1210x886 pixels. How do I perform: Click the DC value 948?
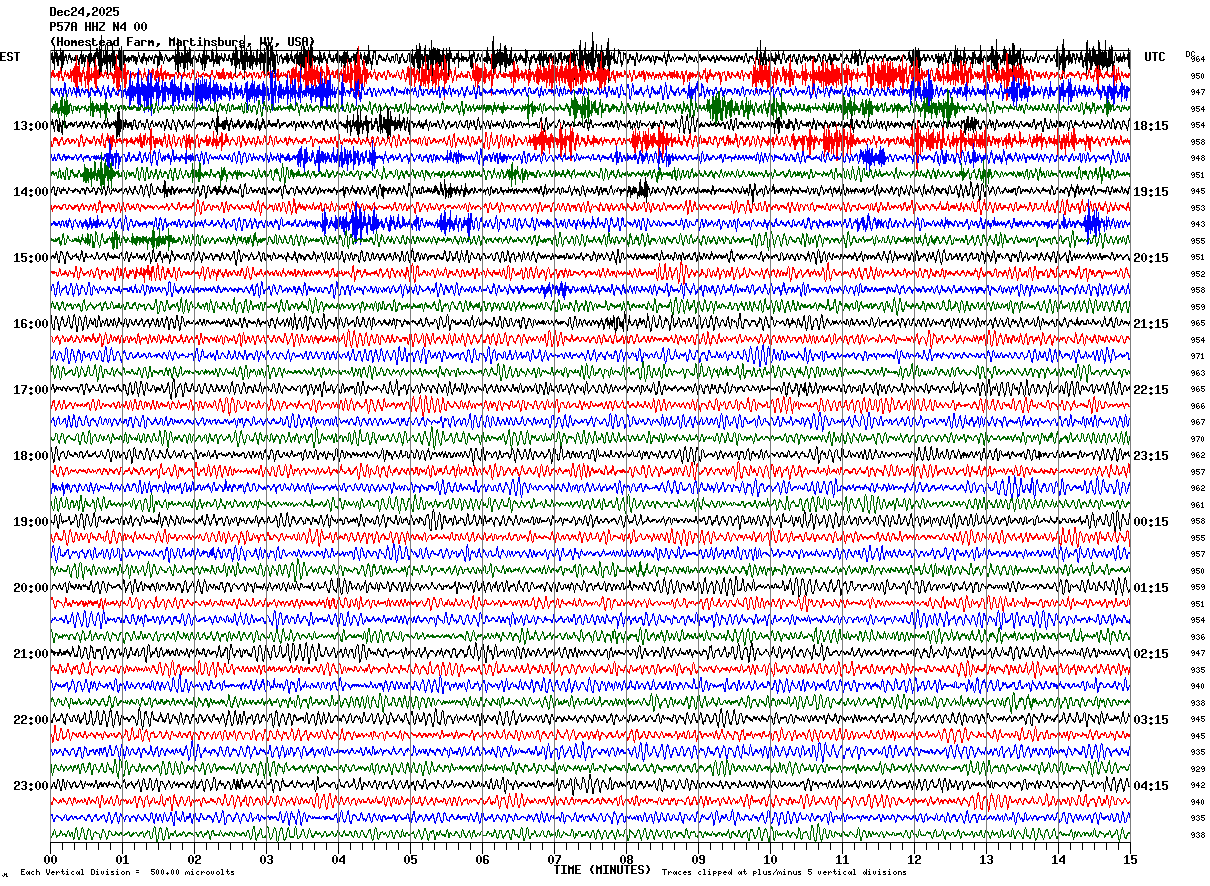[1197, 158]
